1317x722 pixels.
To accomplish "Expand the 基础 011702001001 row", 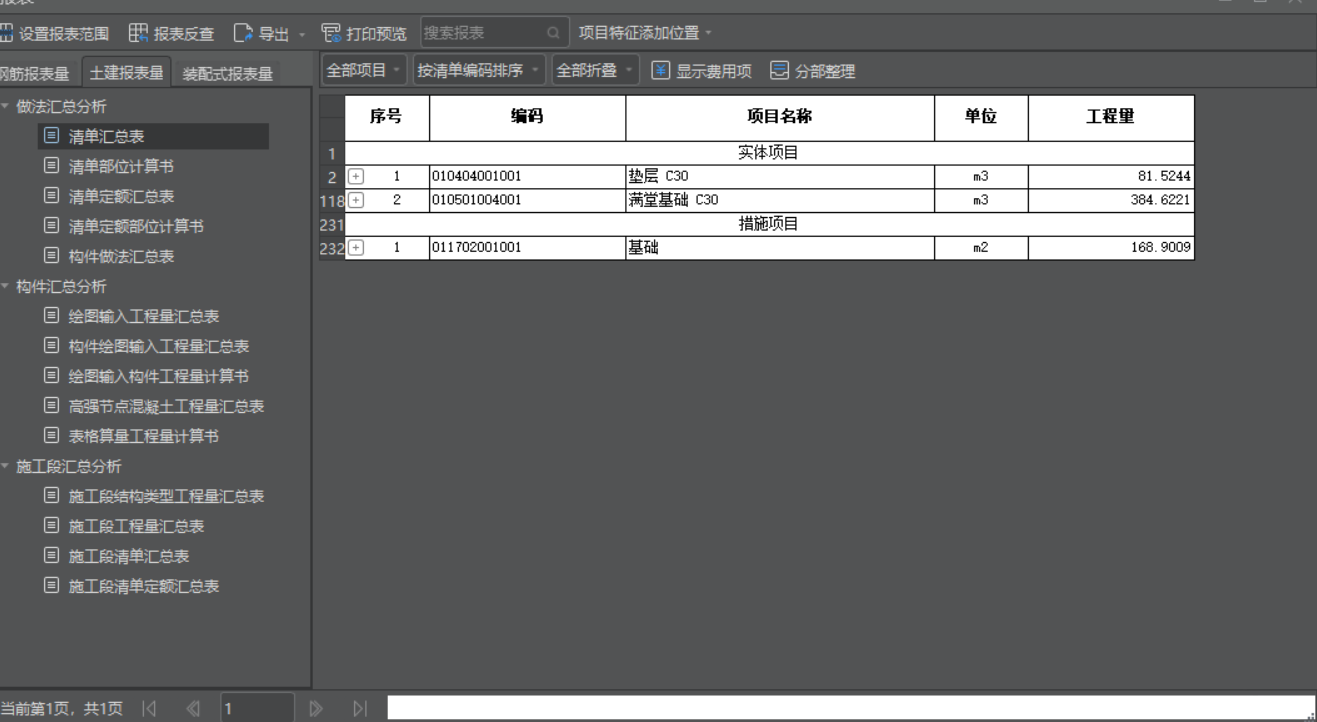I will [x=356, y=248].
